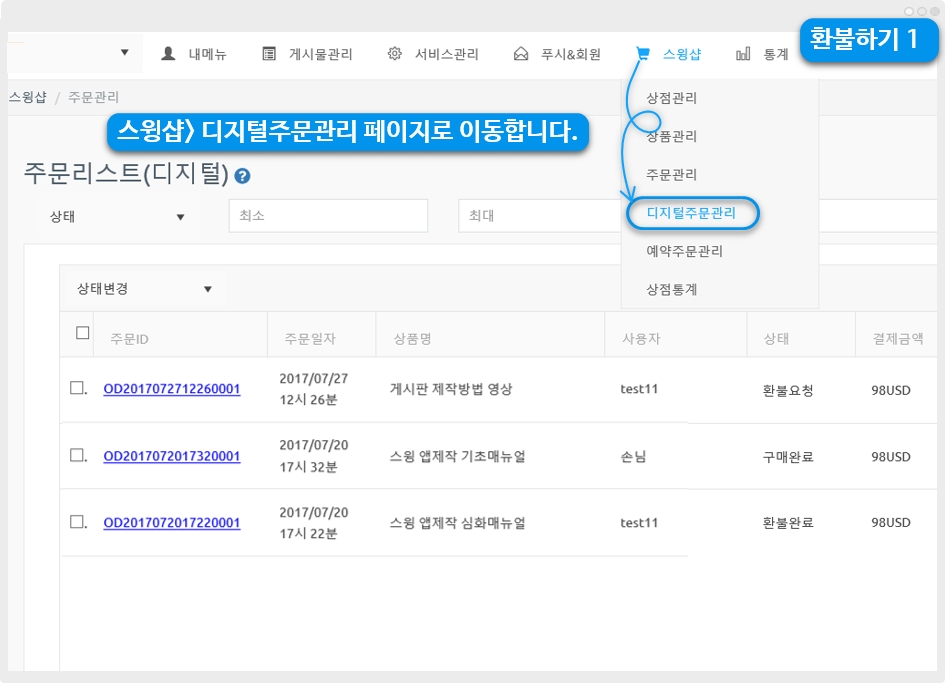Viewport: 949px width, 683px height.
Task: Toggle the select-all checkbox in table header
Action: click(x=83, y=333)
